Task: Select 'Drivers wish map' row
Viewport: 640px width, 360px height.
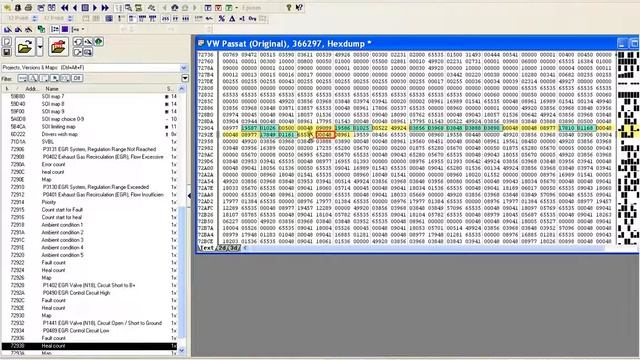Action: (89, 134)
